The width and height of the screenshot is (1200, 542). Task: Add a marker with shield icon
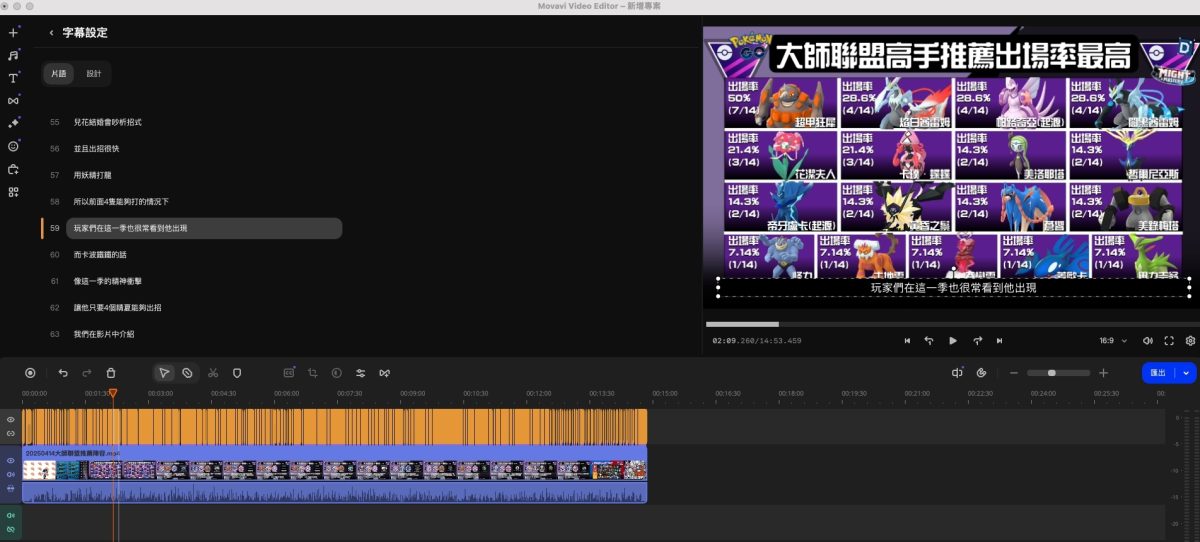click(x=237, y=373)
